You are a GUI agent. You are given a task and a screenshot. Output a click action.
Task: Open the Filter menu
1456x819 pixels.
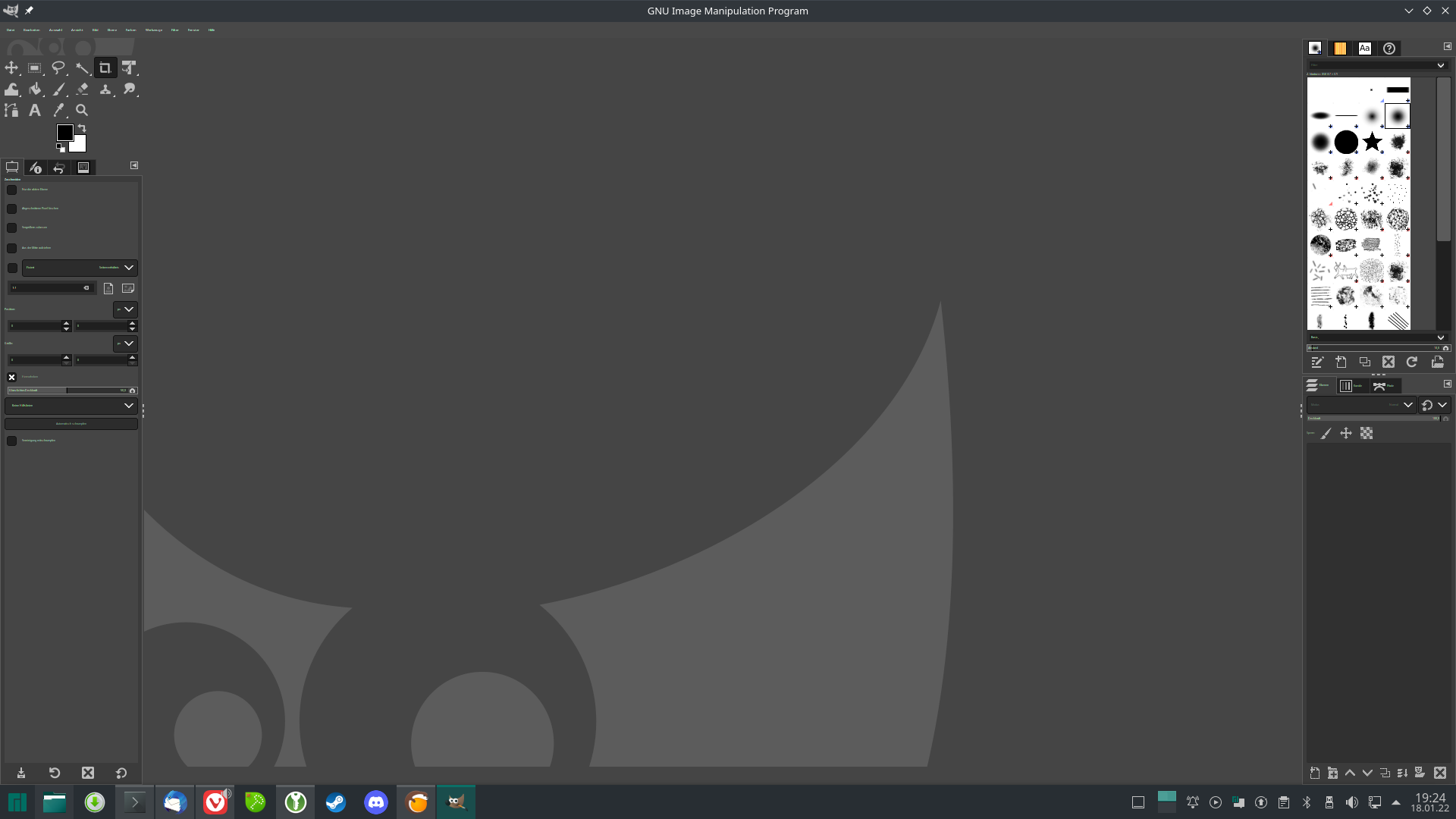(174, 30)
